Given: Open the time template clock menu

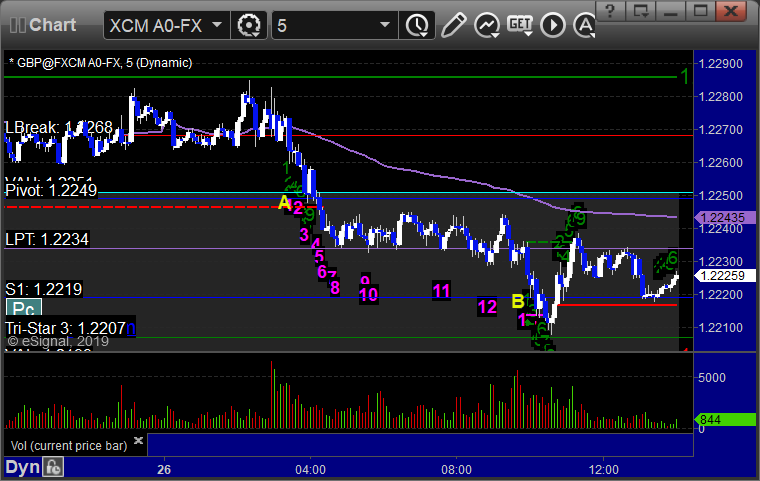Looking at the screenshot, I should coord(417,25).
